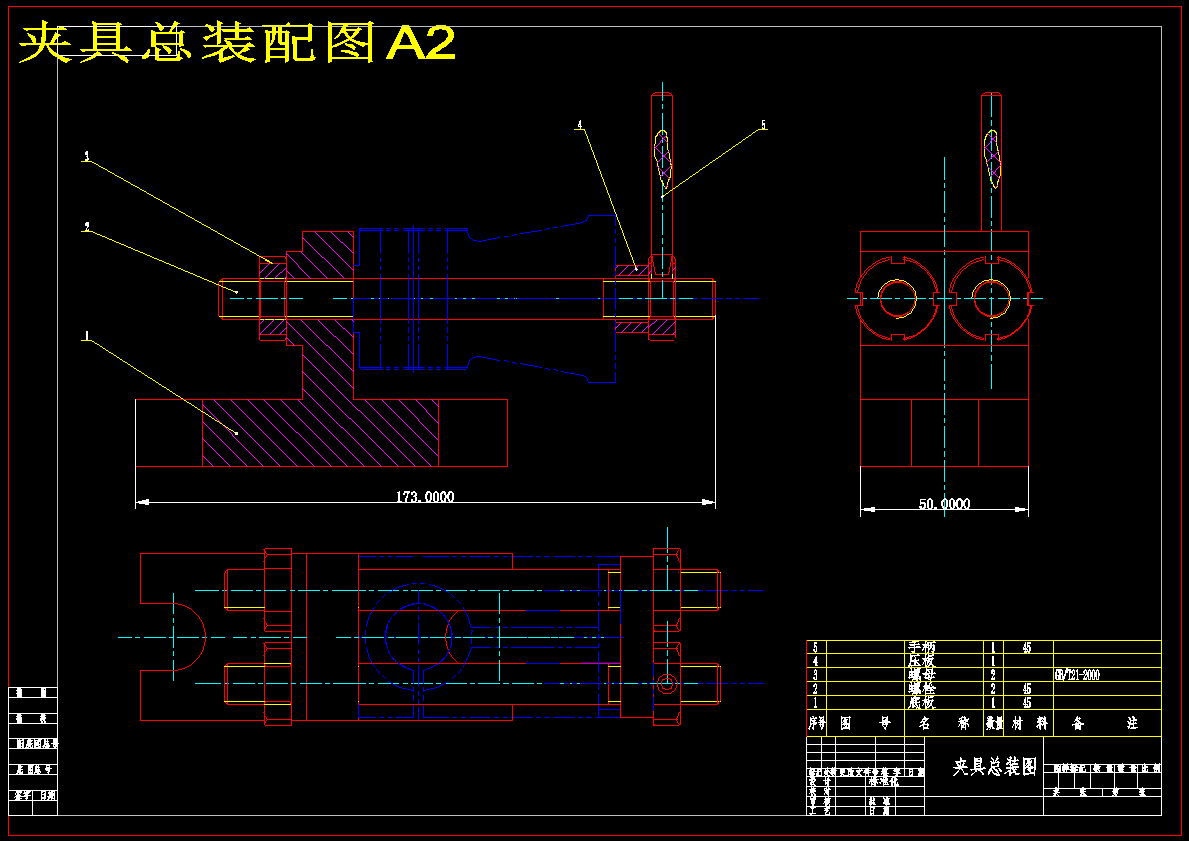Click quantity 2 in the 螺母 row
Screen dimensions: 1189x841
point(993,675)
